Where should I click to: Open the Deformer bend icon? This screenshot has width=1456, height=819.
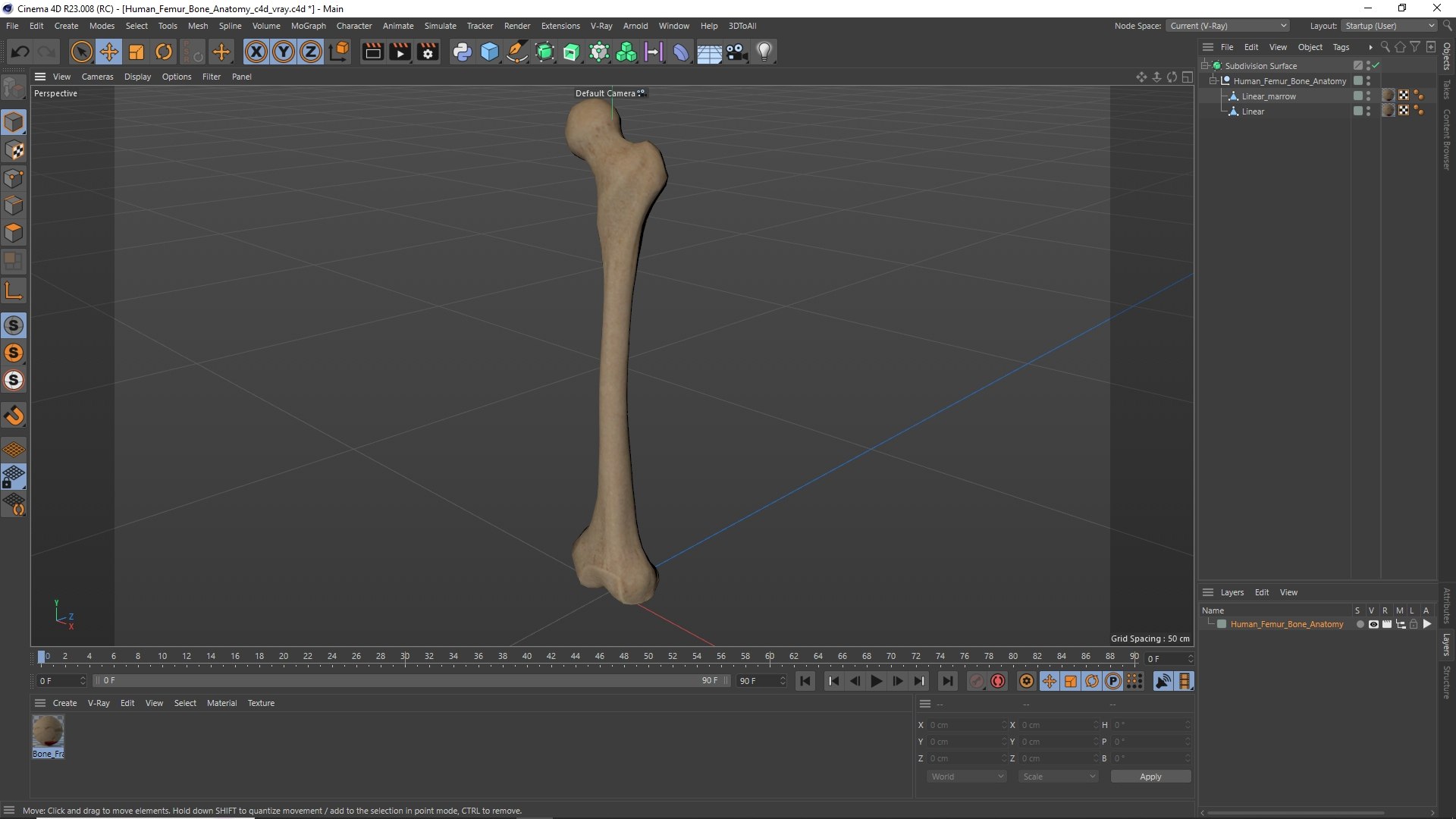point(681,52)
